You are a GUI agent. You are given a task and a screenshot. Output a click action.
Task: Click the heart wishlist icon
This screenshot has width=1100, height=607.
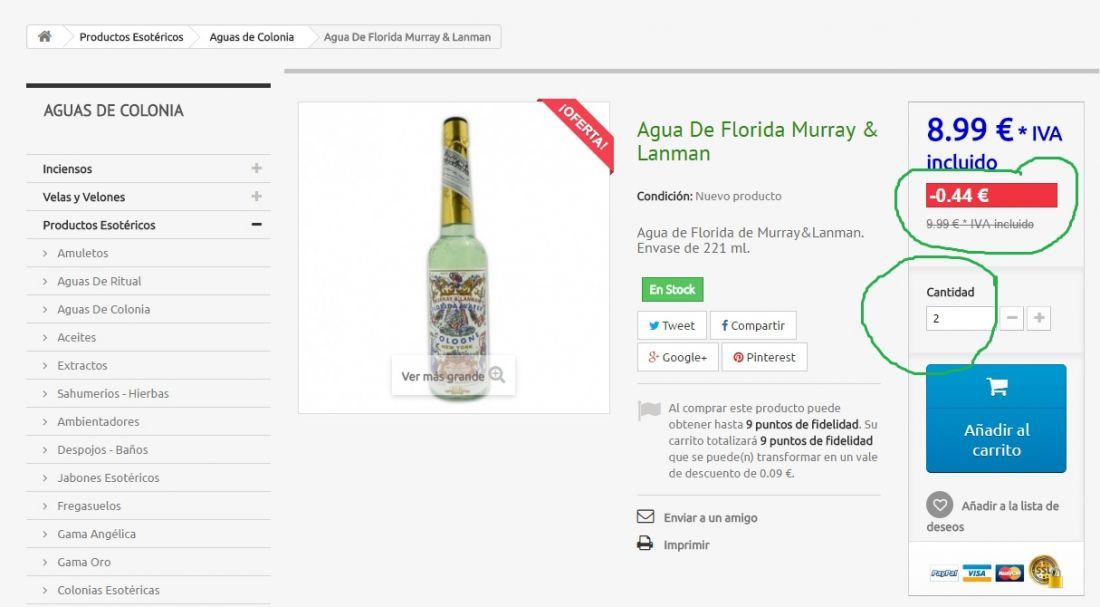[939, 505]
